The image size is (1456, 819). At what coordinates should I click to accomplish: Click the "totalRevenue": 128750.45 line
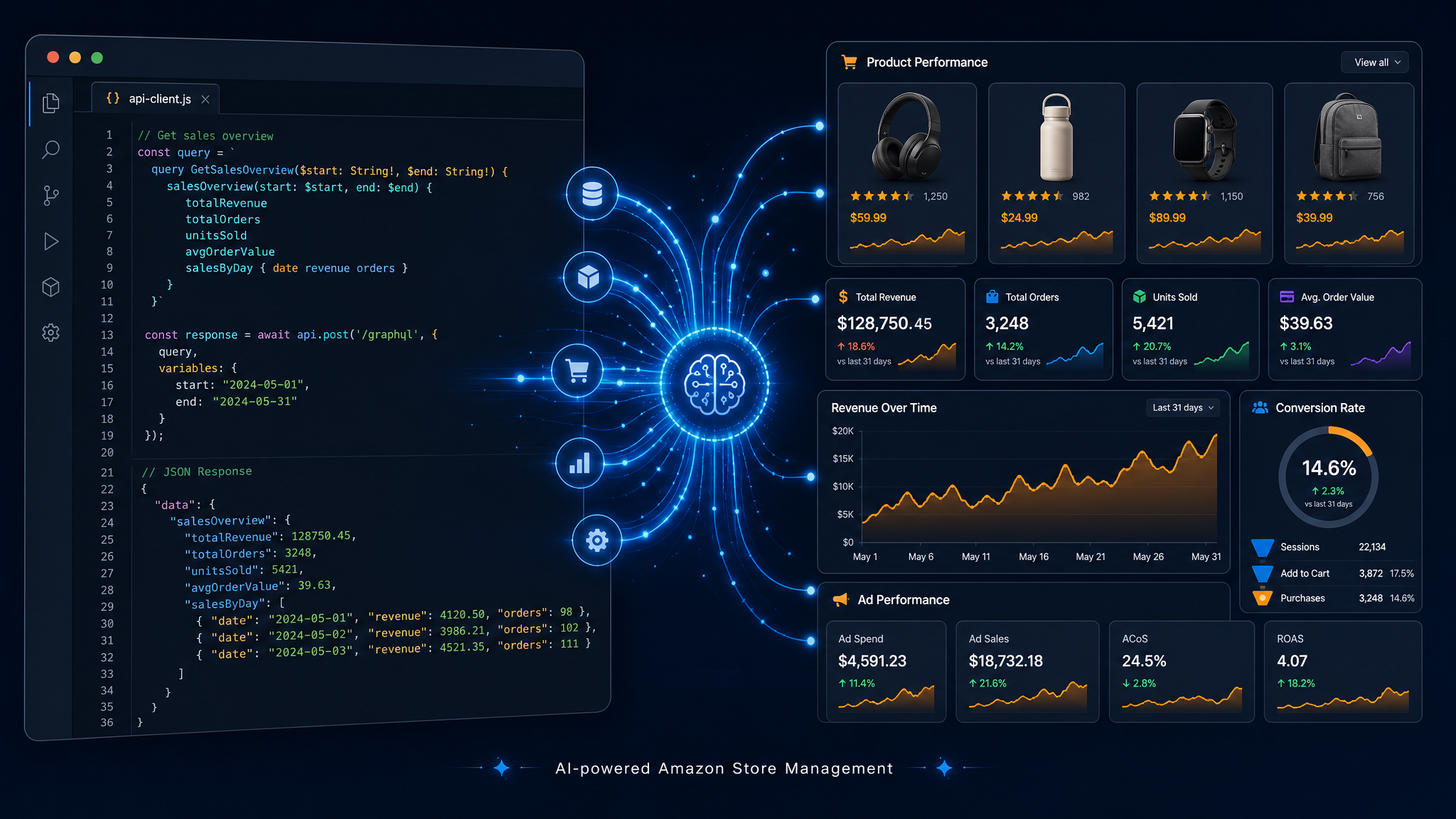270,537
